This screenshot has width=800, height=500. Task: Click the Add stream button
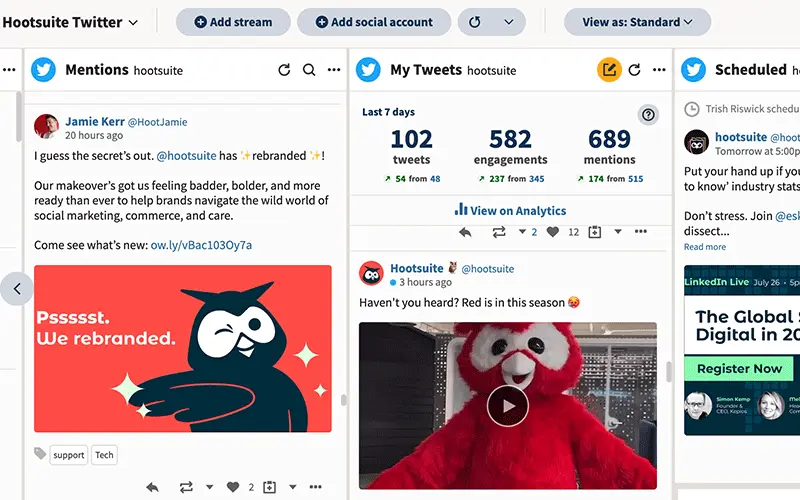pyautogui.click(x=233, y=22)
